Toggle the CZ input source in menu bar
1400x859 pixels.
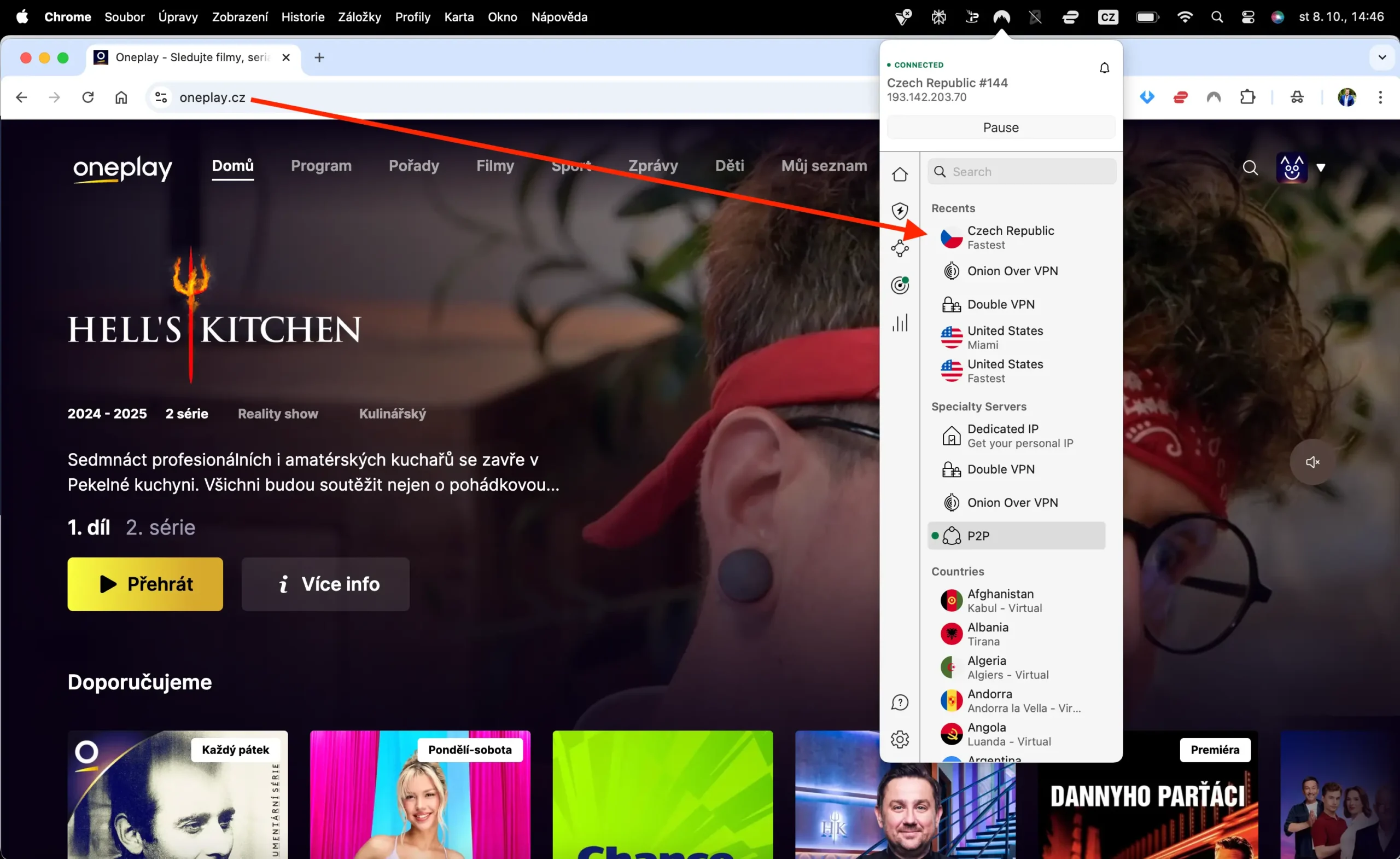click(1107, 17)
